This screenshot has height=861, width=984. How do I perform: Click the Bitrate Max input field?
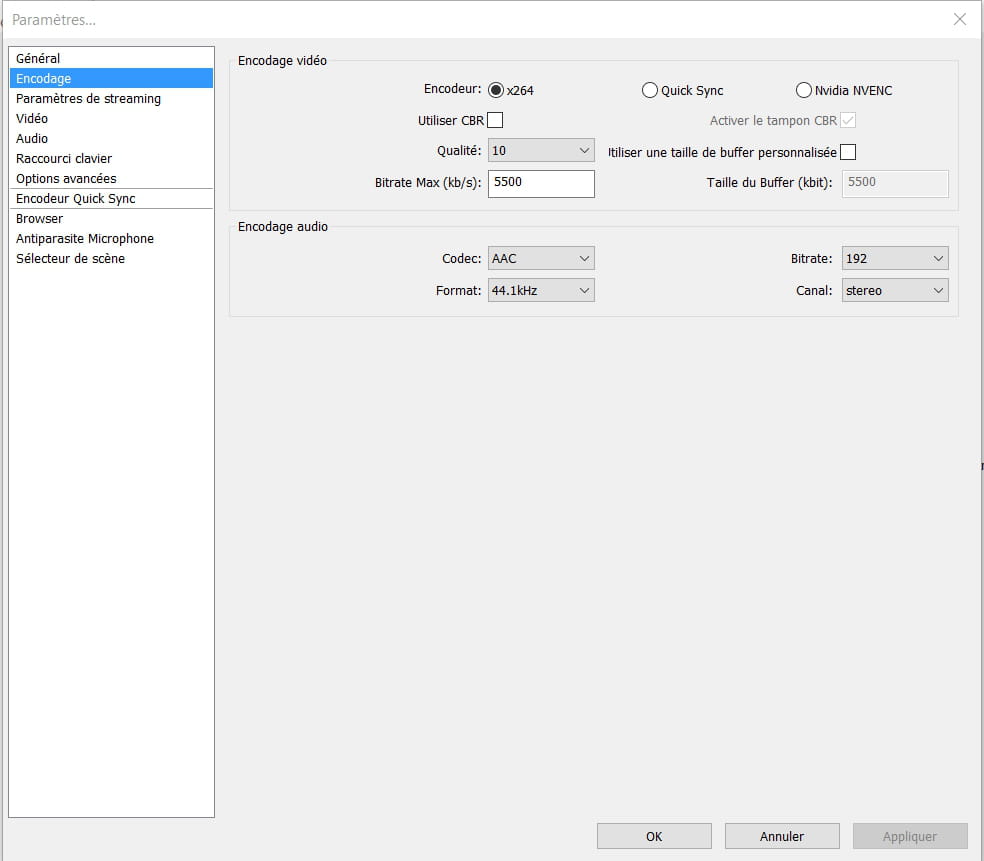point(541,183)
